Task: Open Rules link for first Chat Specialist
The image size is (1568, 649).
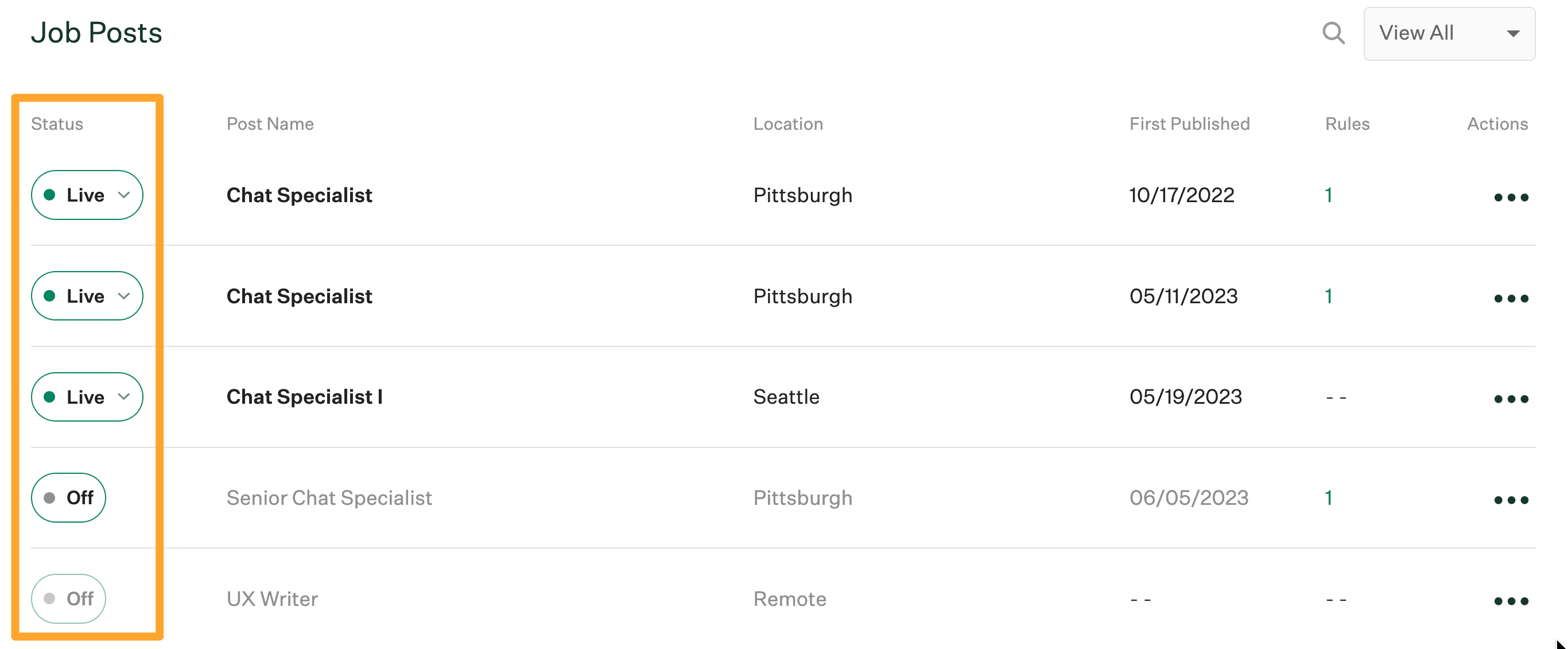Action: [1329, 195]
